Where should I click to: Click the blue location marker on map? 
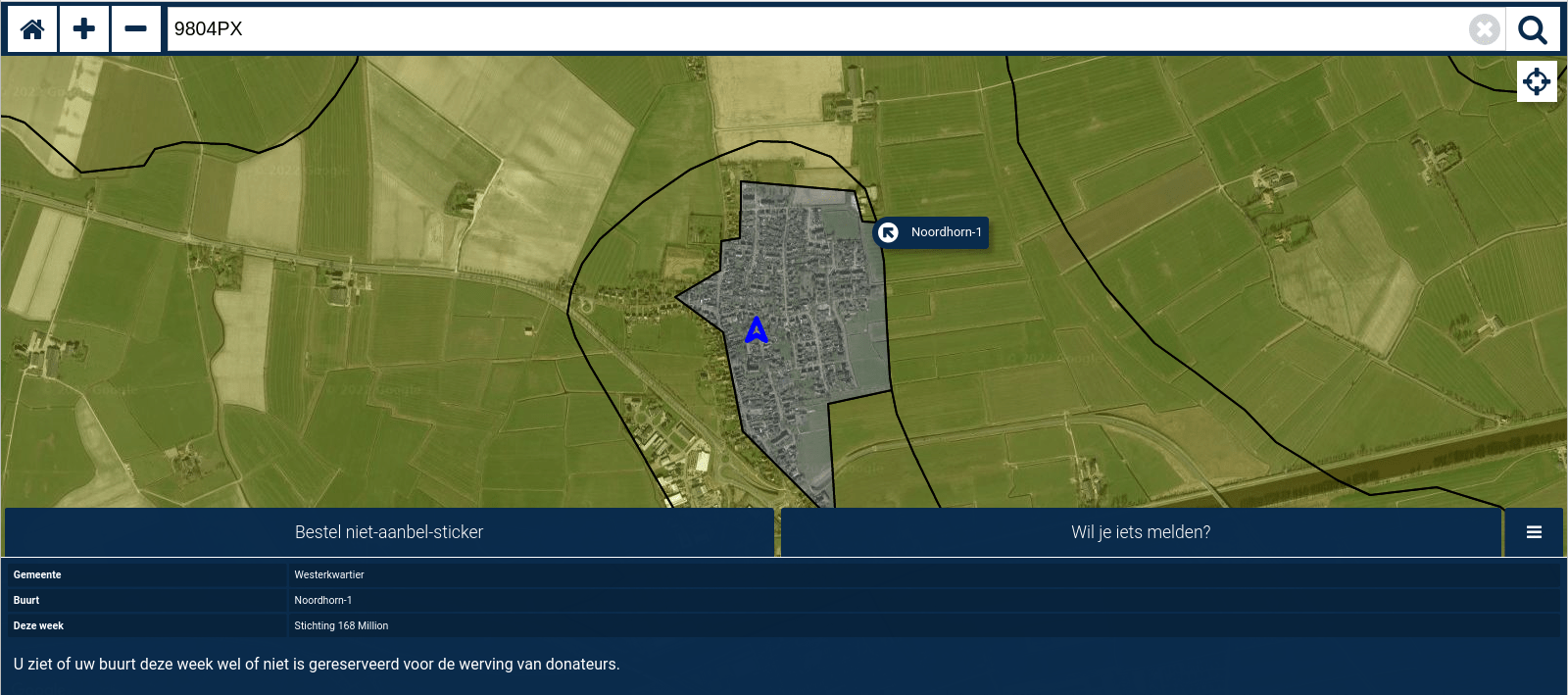[756, 329]
